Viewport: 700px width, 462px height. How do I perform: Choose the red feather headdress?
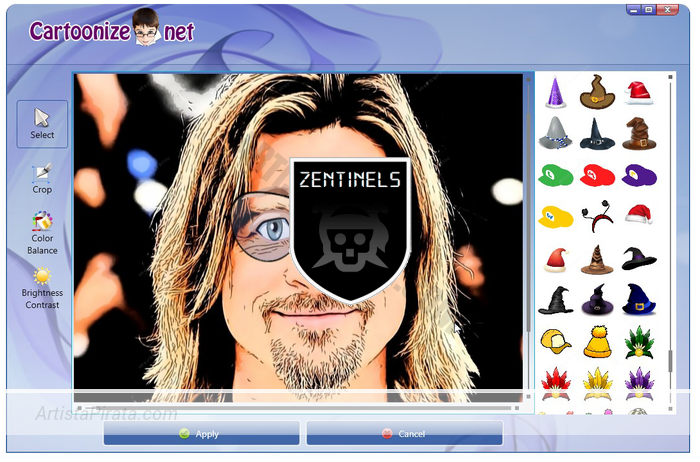point(555,384)
